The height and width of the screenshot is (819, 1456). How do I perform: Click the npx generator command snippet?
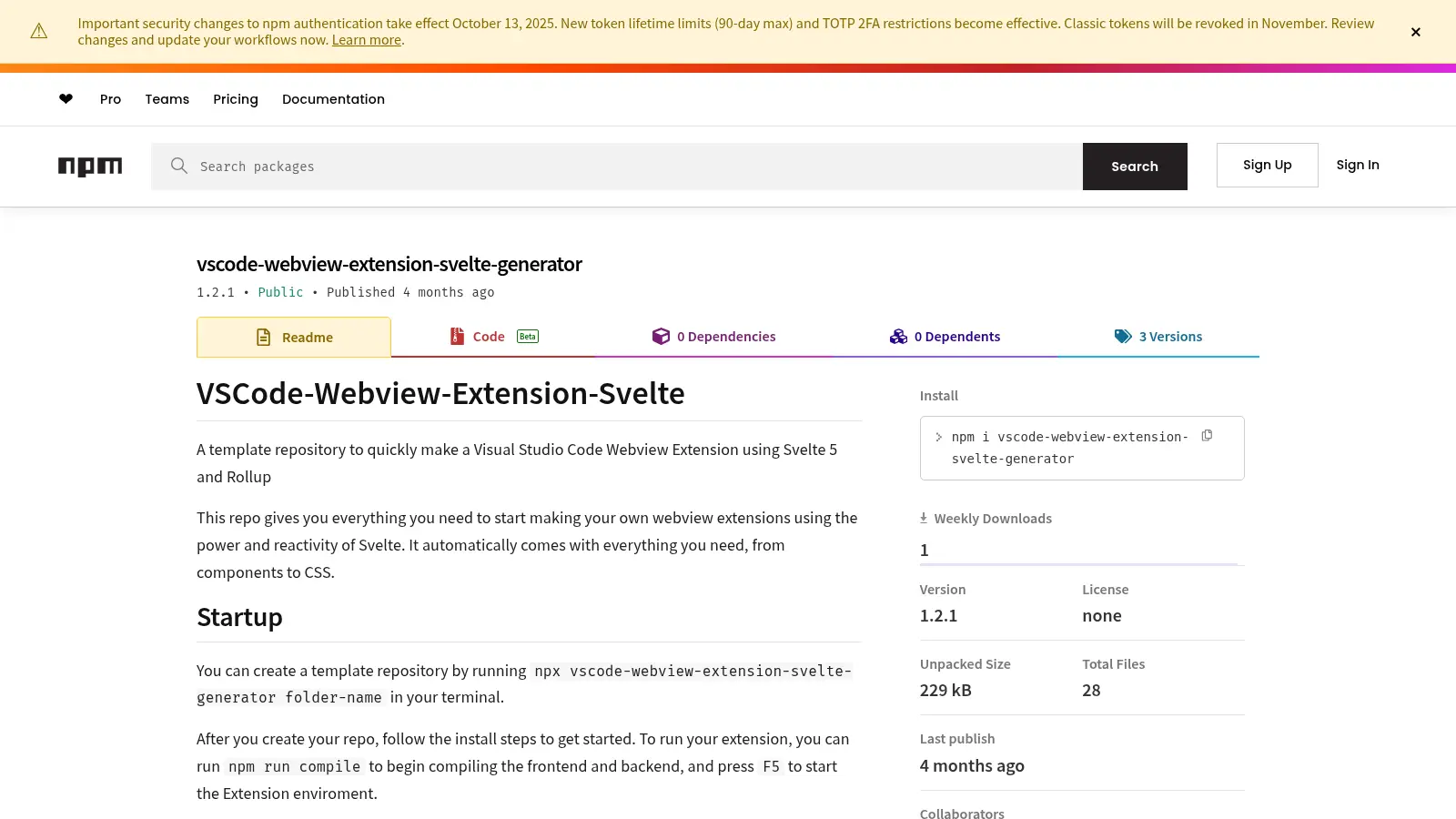[524, 684]
